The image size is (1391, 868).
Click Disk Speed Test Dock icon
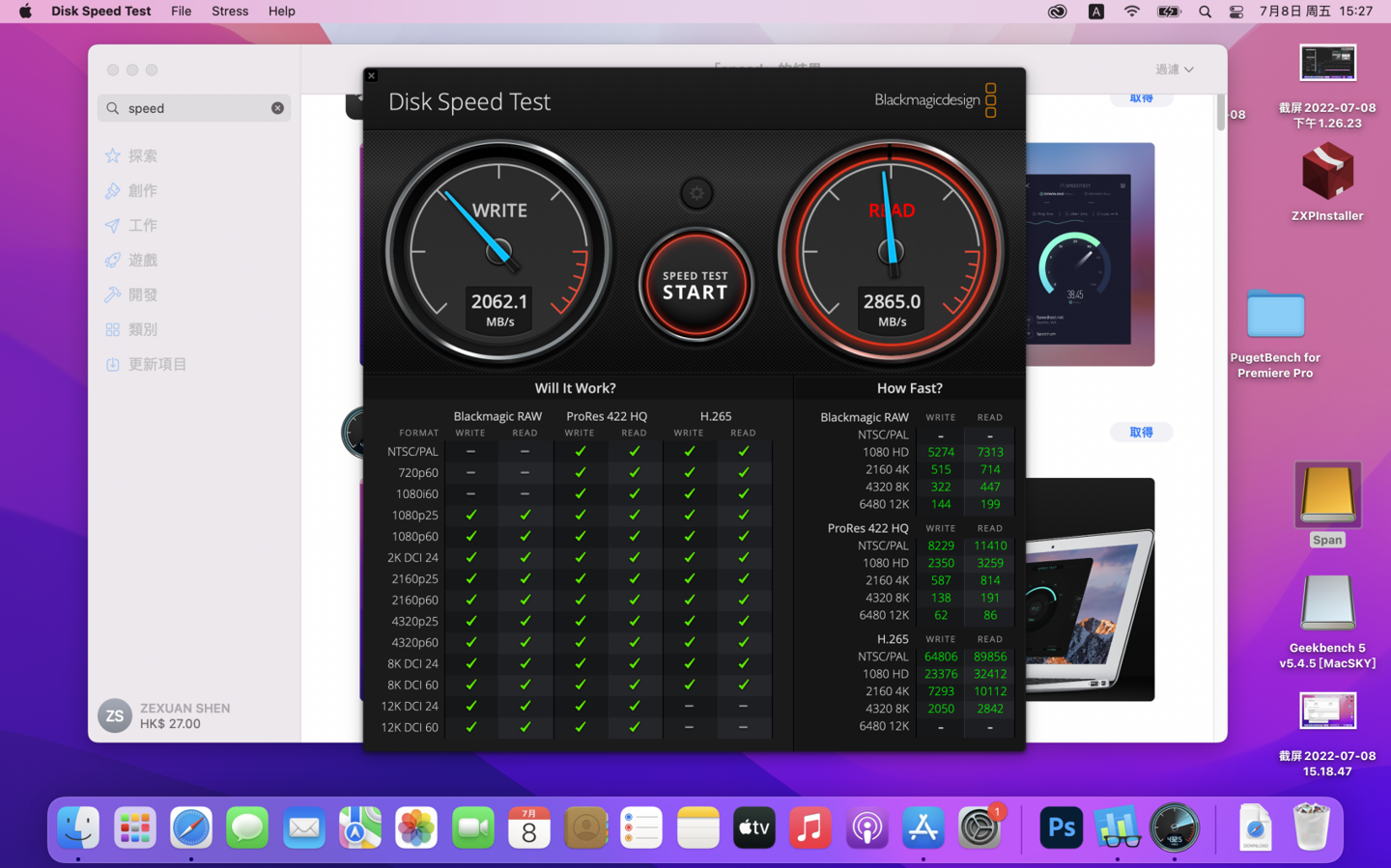click(1175, 828)
